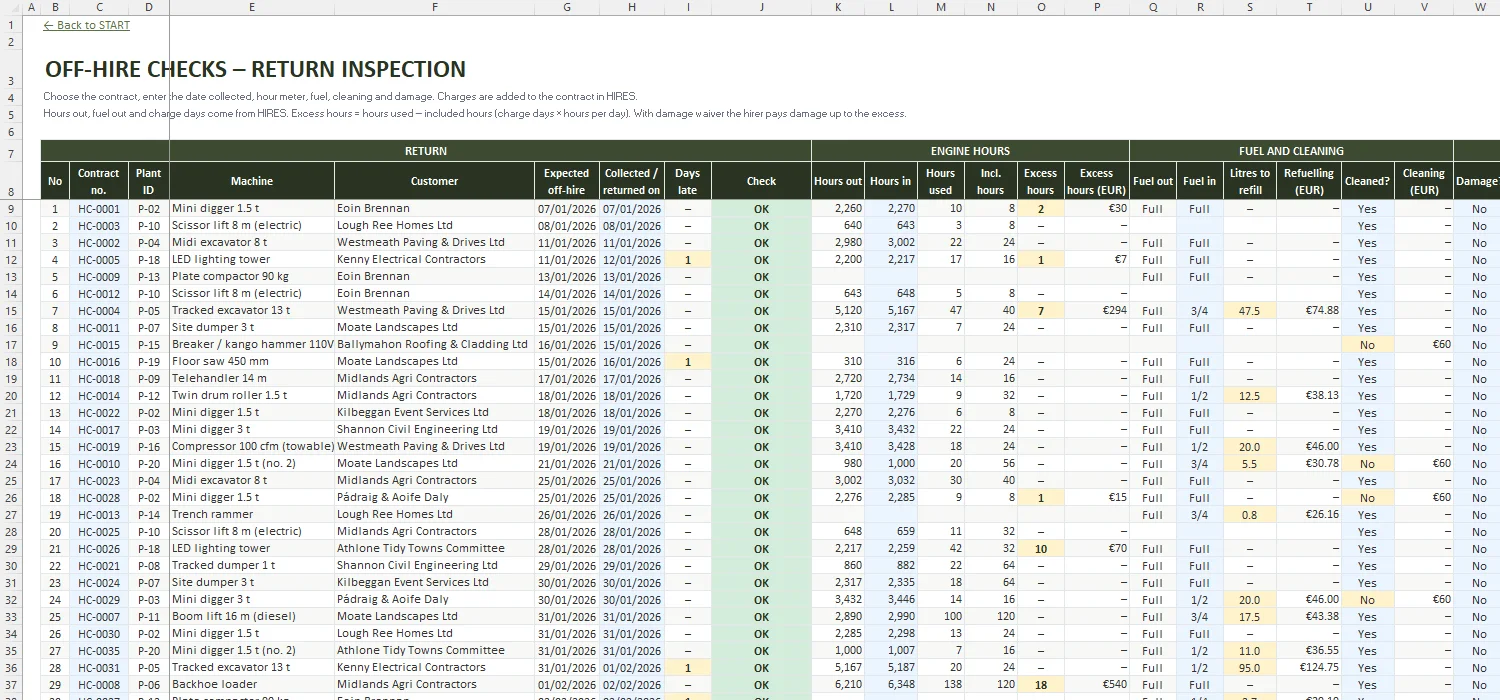
Task: Select the €74.88 refuelling charge
Action: tap(1309, 311)
